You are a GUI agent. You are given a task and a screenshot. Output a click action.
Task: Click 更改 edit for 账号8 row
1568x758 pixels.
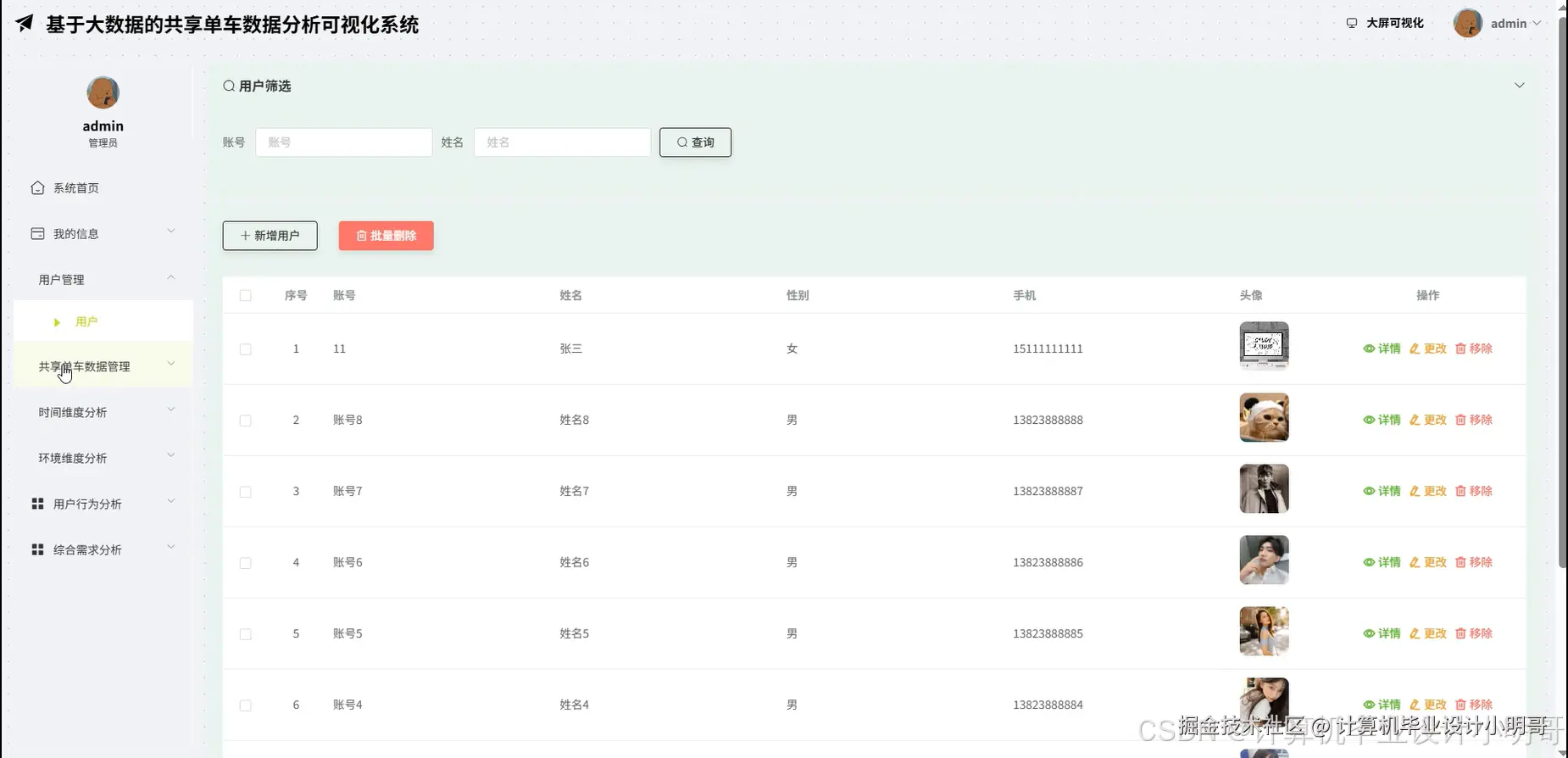1428,420
